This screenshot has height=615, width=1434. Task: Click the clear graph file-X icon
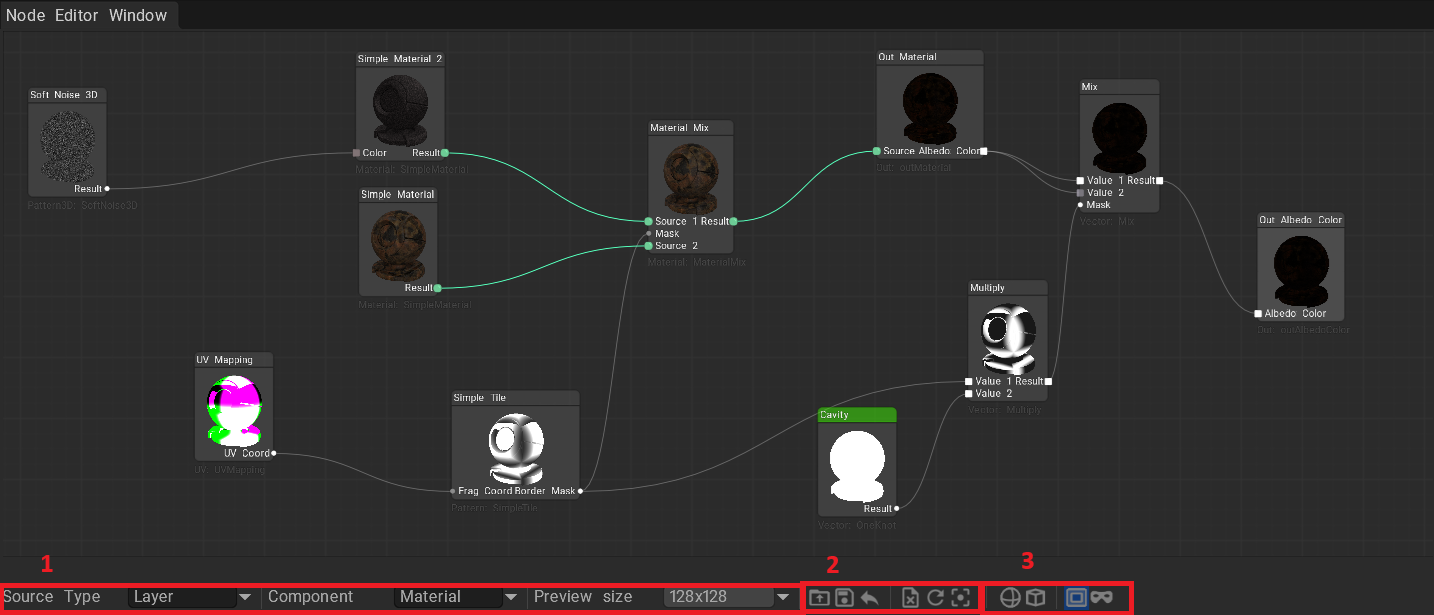click(x=910, y=597)
